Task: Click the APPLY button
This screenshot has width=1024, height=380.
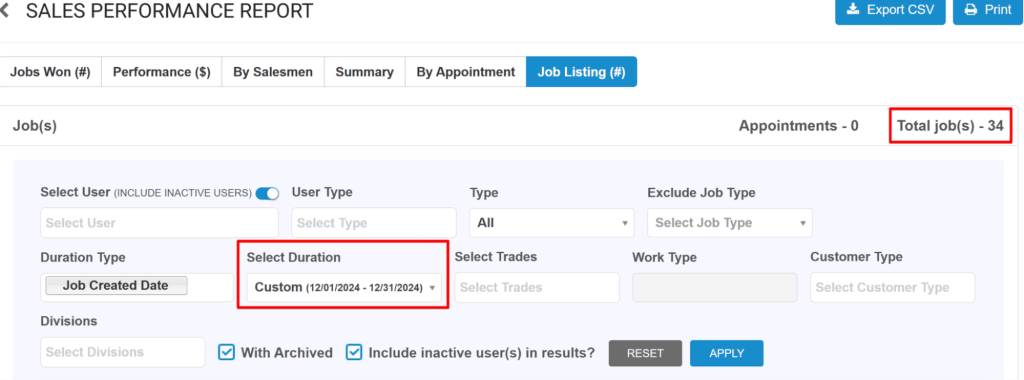Action: [x=727, y=353]
